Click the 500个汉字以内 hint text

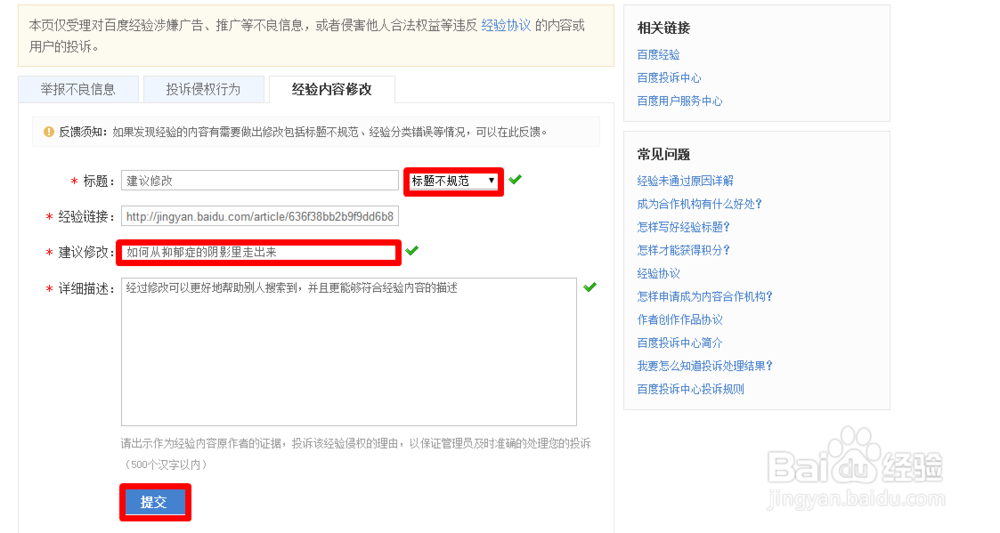[x=165, y=465]
